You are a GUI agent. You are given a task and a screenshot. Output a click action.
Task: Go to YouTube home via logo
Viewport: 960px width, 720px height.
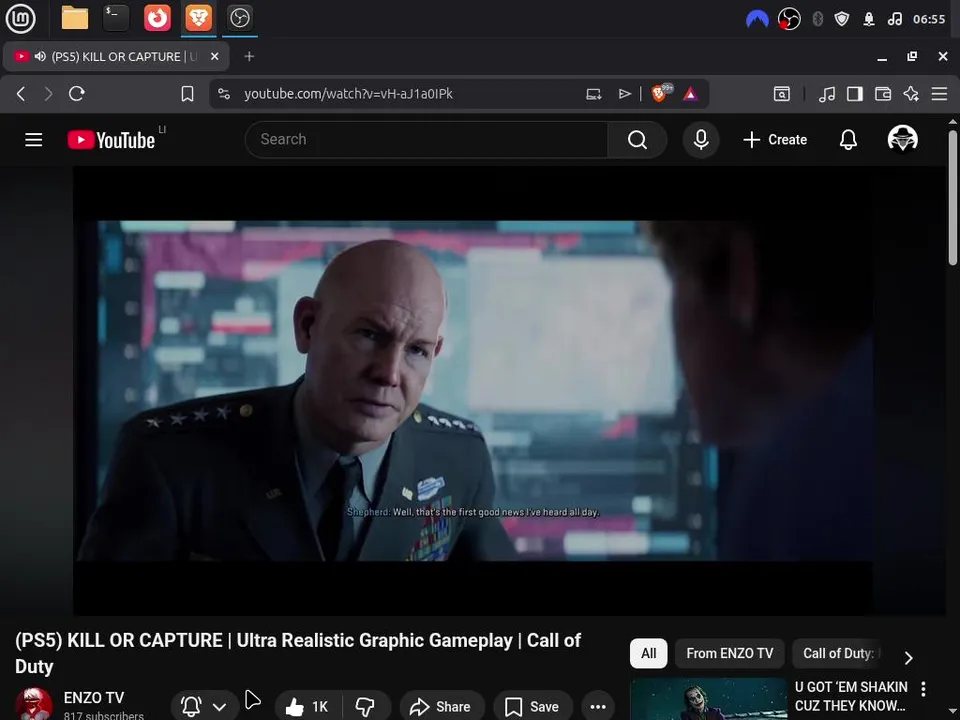pos(111,140)
